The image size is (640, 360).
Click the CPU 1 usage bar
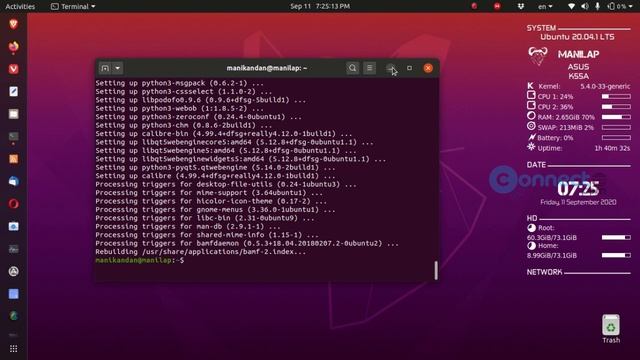click(616, 96)
